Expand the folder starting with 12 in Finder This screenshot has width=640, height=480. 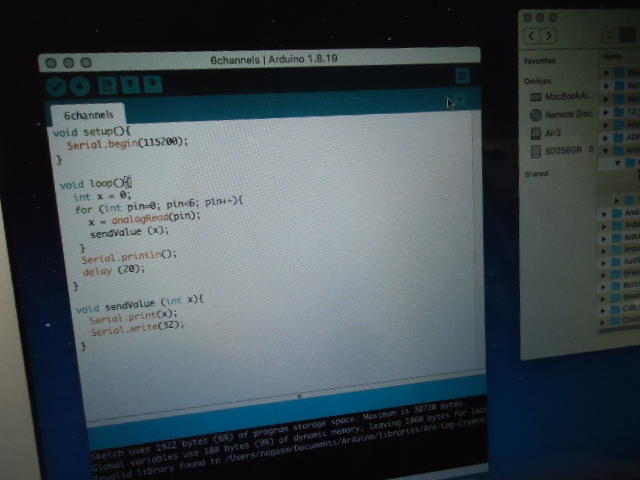(x=606, y=111)
